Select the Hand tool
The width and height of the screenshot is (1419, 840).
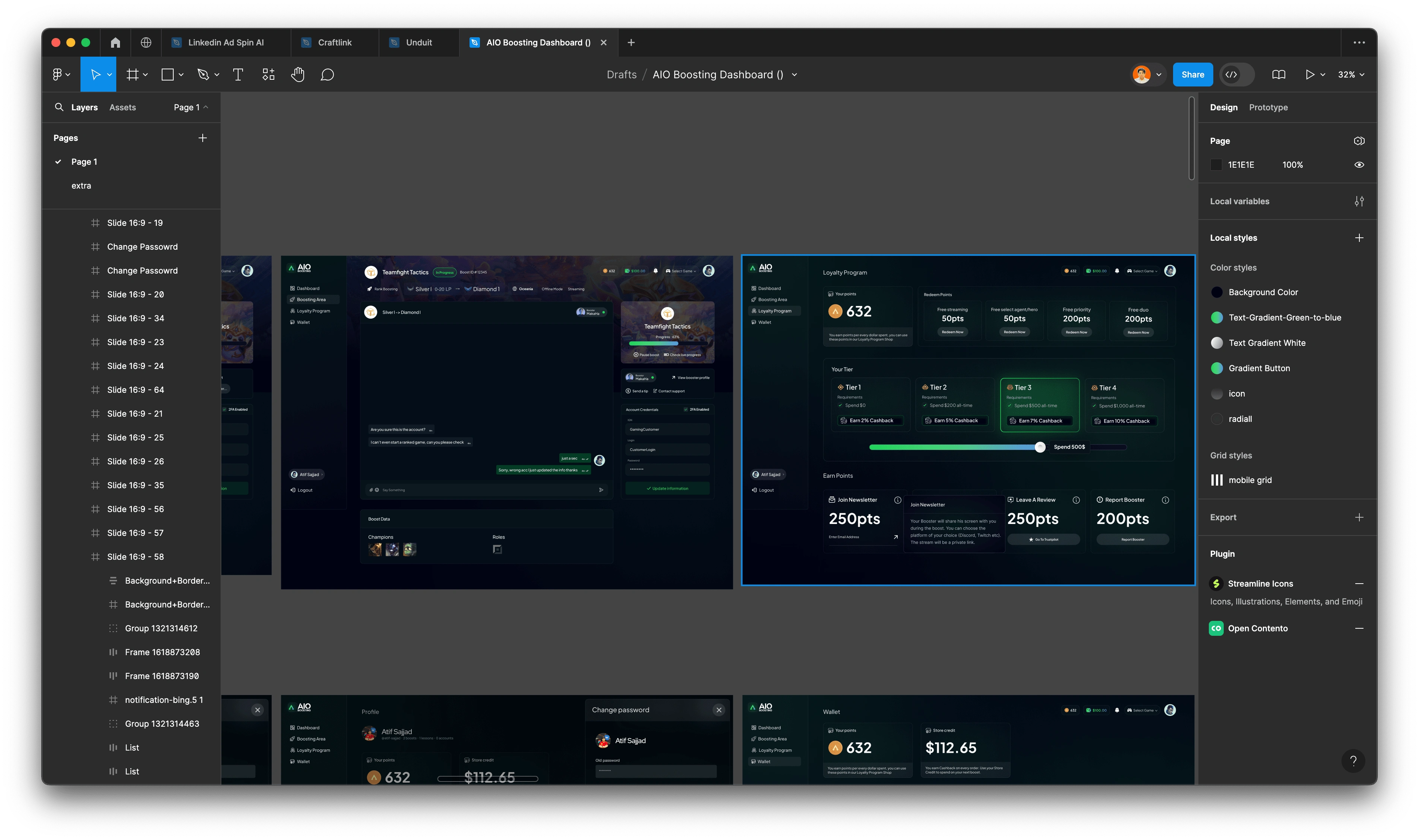tap(298, 75)
